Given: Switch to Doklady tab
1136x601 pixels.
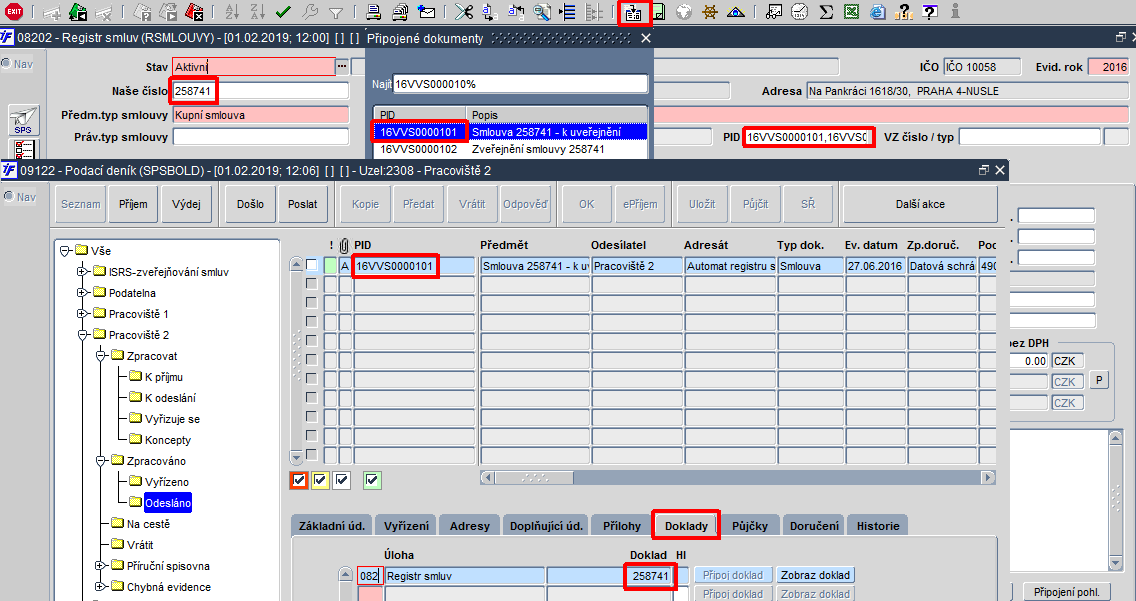Looking at the screenshot, I should coord(685,526).
